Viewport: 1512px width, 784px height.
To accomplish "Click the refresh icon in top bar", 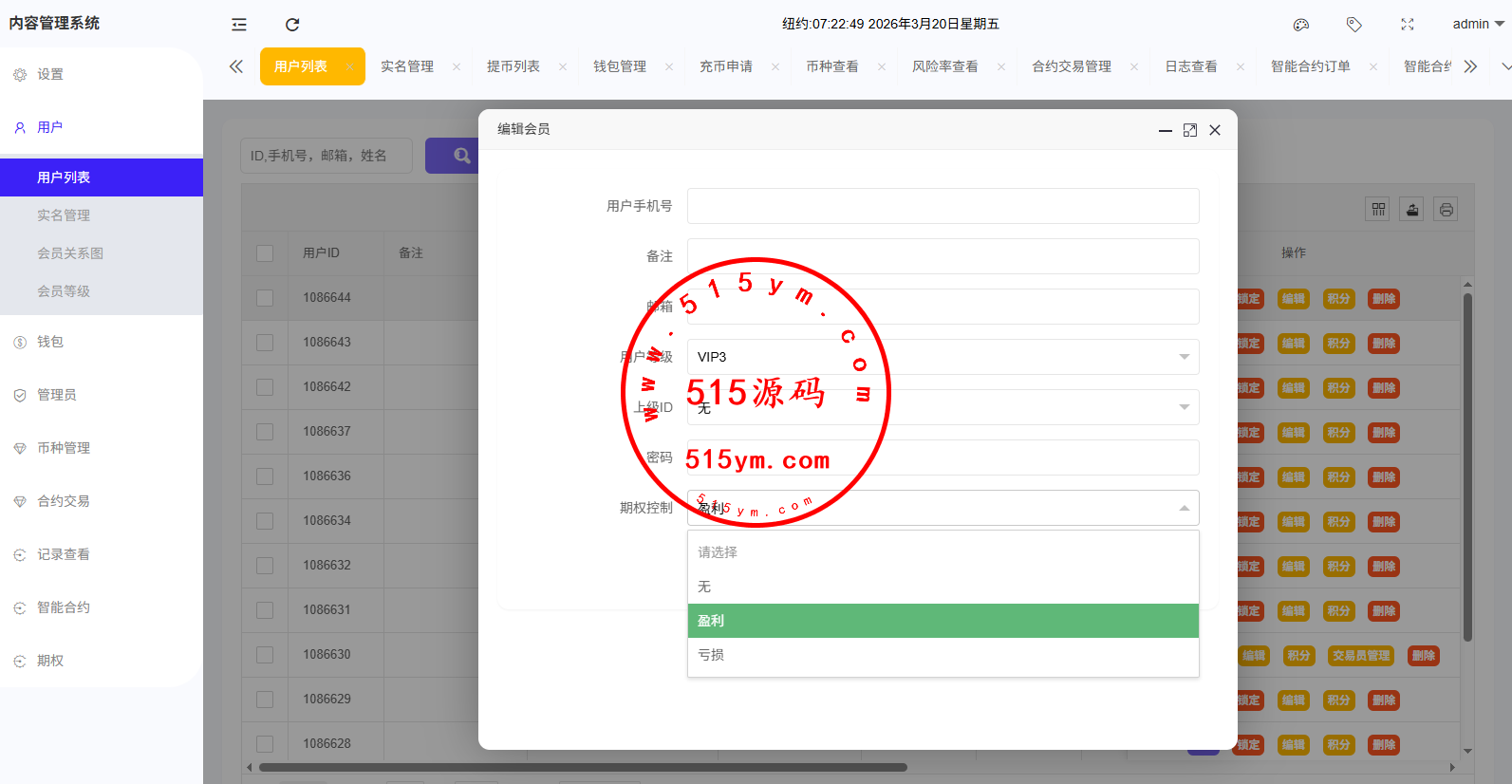I will 292,25.
